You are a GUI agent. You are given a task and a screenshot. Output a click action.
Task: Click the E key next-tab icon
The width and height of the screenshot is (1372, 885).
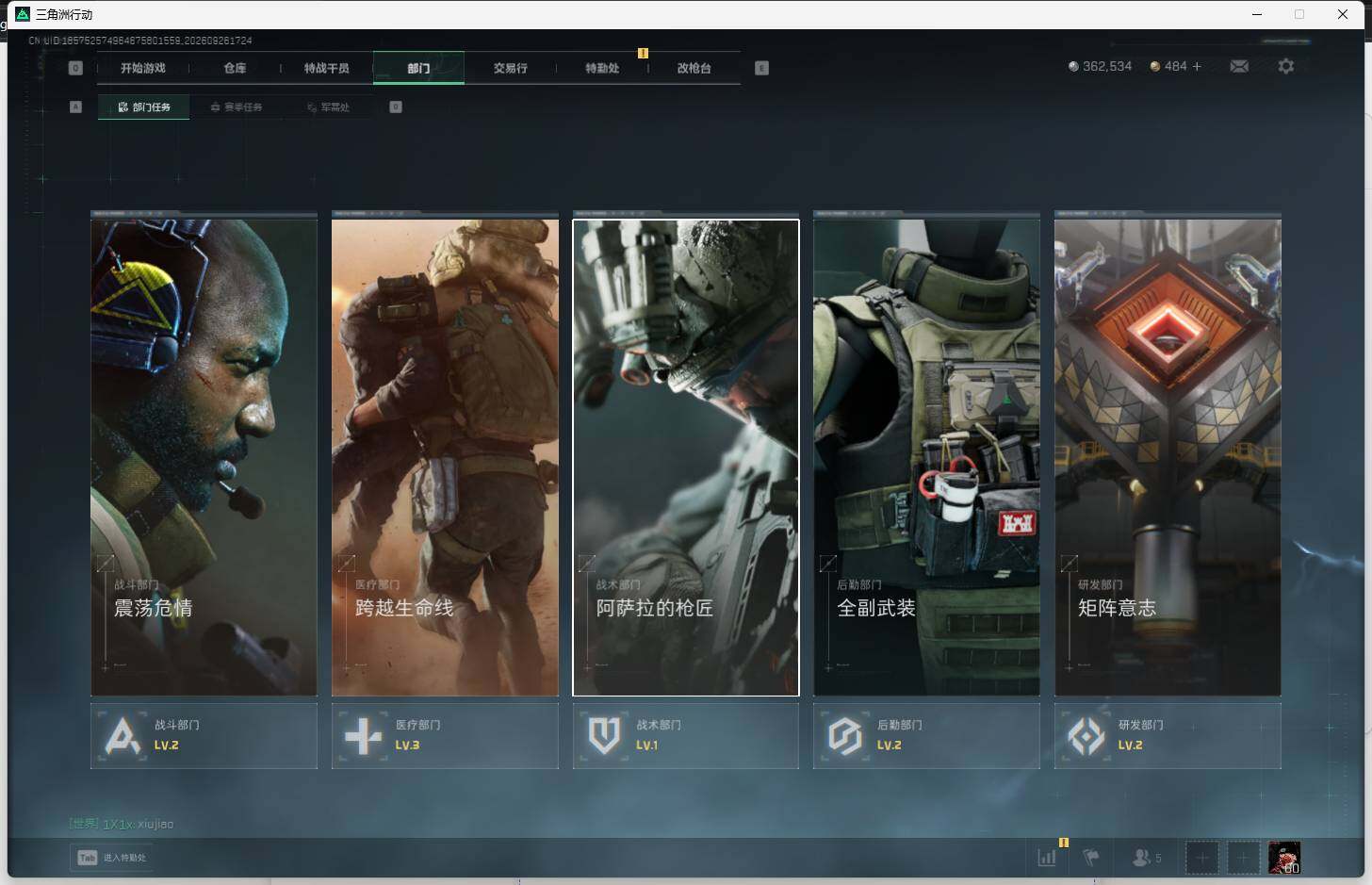point(761,68)
